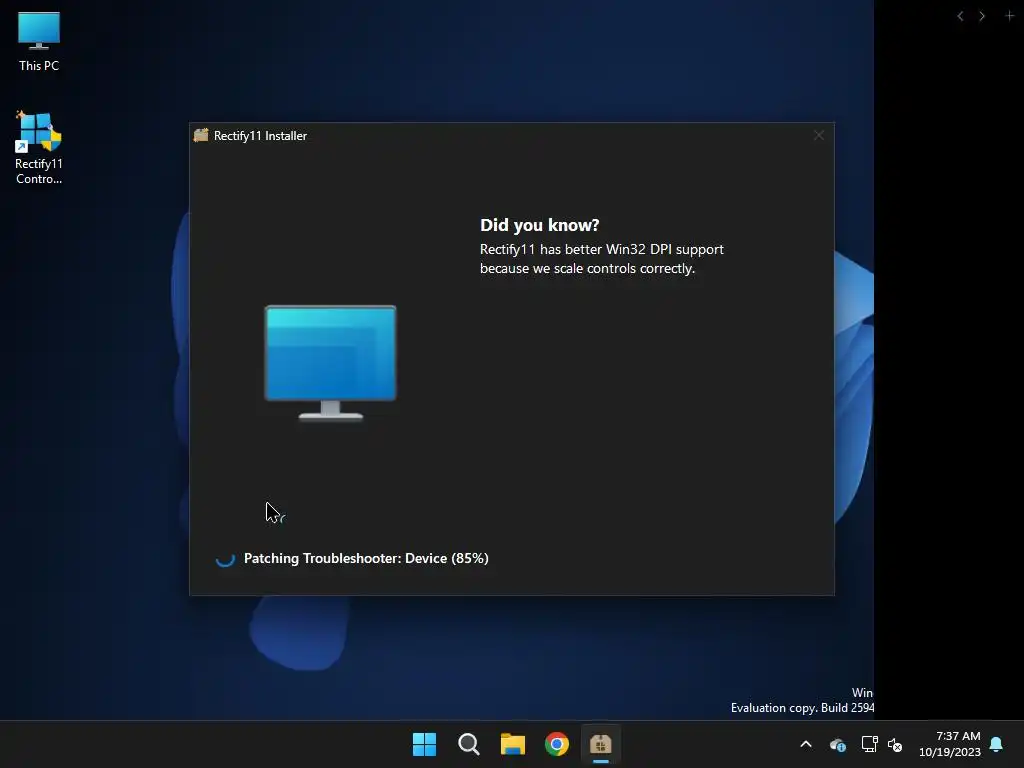Click the plus icon in the top right
The image size is (1024, 768).
click(x=1009, y=15)
